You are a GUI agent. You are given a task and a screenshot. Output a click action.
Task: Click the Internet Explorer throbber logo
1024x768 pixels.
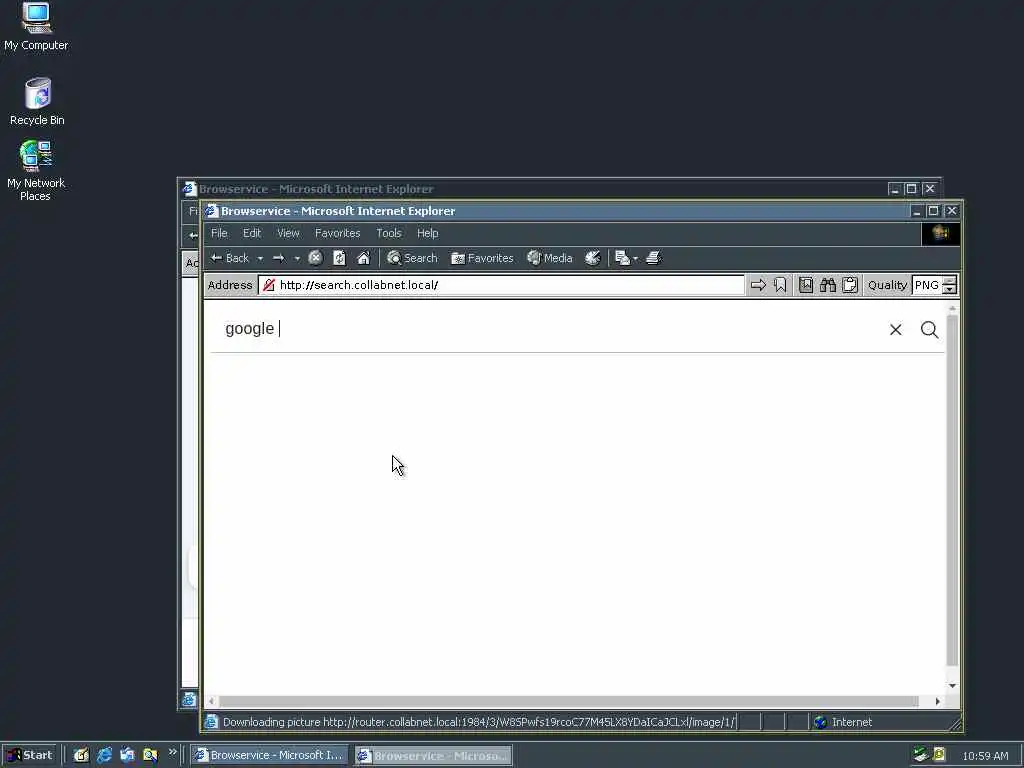(x=940, y=234)
